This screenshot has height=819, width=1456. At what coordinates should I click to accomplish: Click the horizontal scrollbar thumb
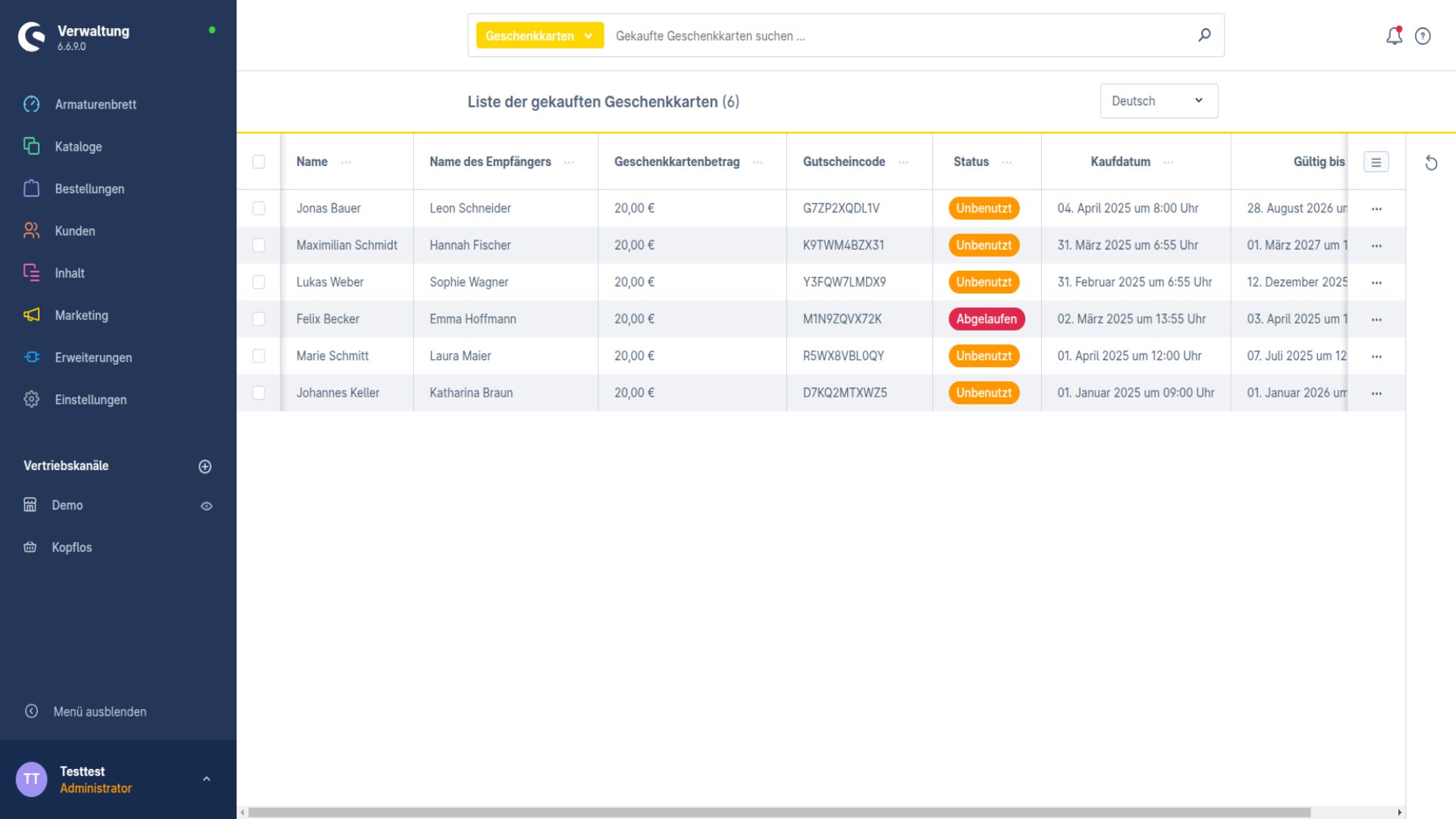[x=779, y=812]
